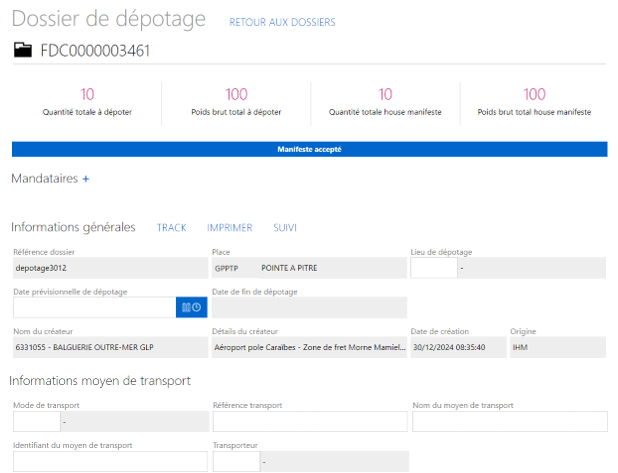Focus the Lieu de dépotage code field
Image resolution: width=618 pixels, height=473 pixels.
point(433,268)
